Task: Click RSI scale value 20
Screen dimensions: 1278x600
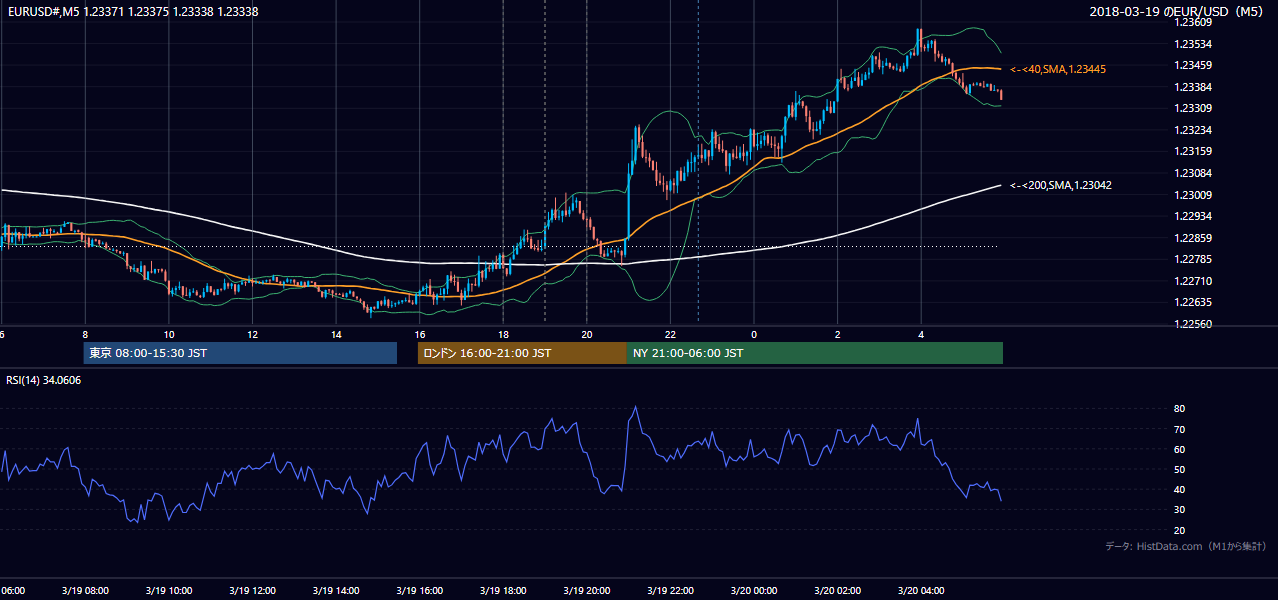Action: (1179, 530)
